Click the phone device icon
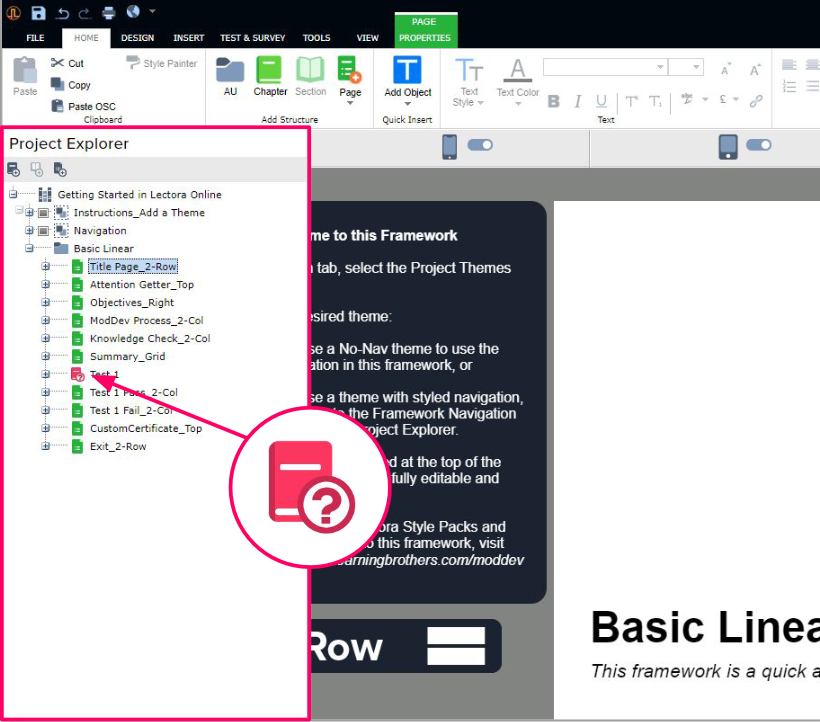The image size is (820, 722). (449, 147)
